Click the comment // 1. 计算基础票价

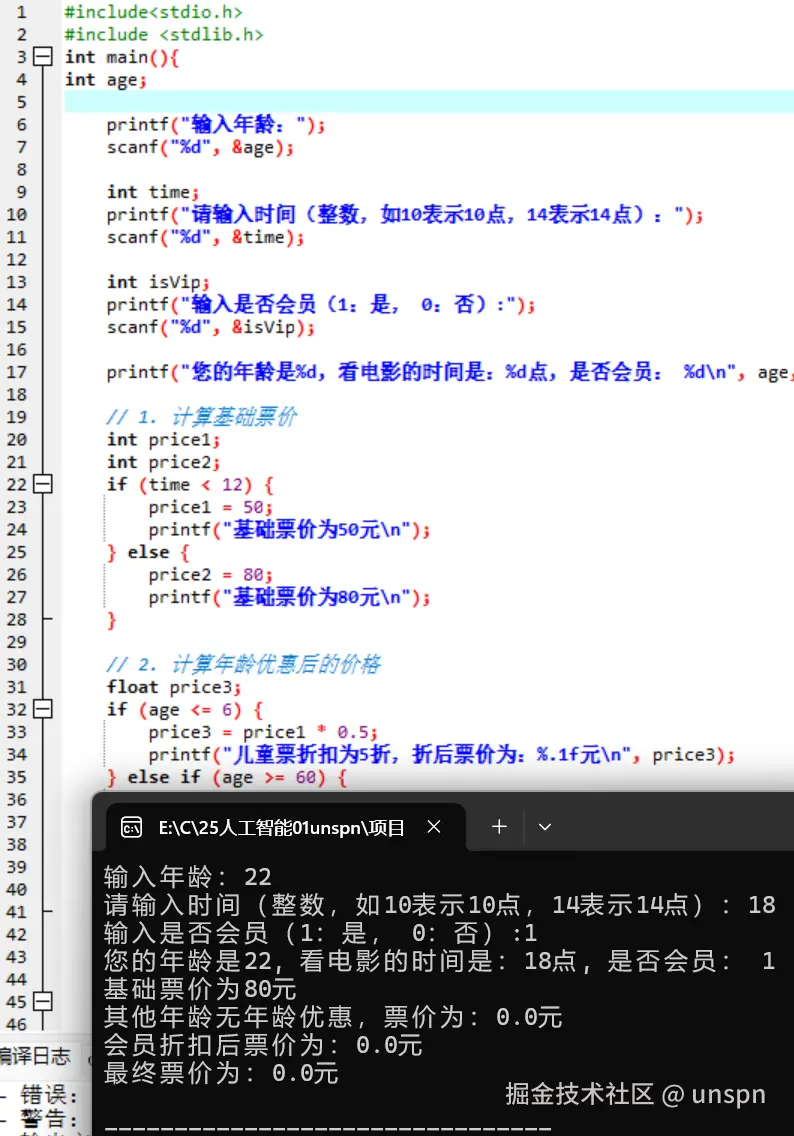pos(201,417)
